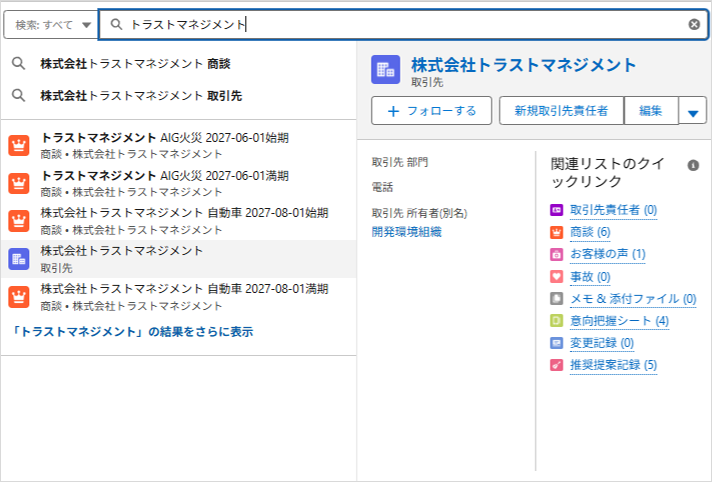Open the 商談 (6) related list link
Screen dimensions: 712x482
pyautogui.click(x=590, y=232)
